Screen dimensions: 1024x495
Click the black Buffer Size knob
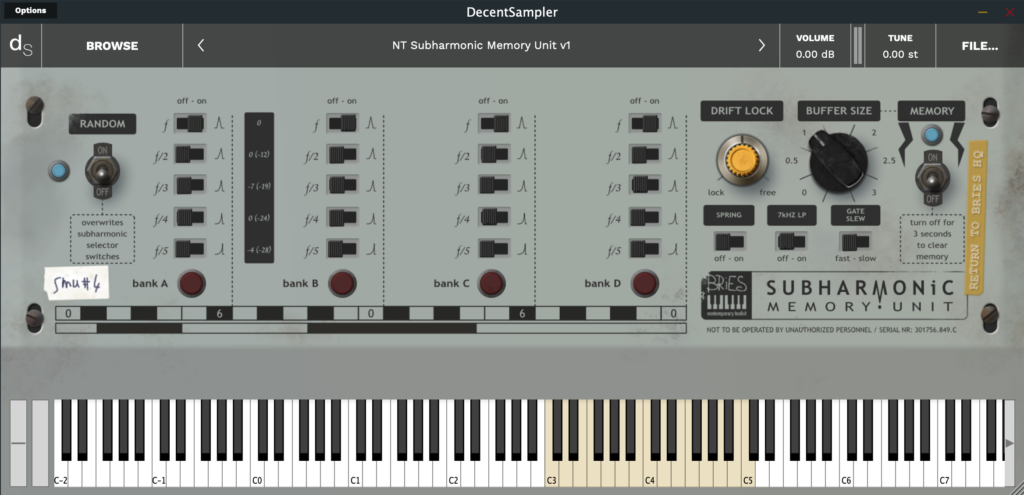839,163
